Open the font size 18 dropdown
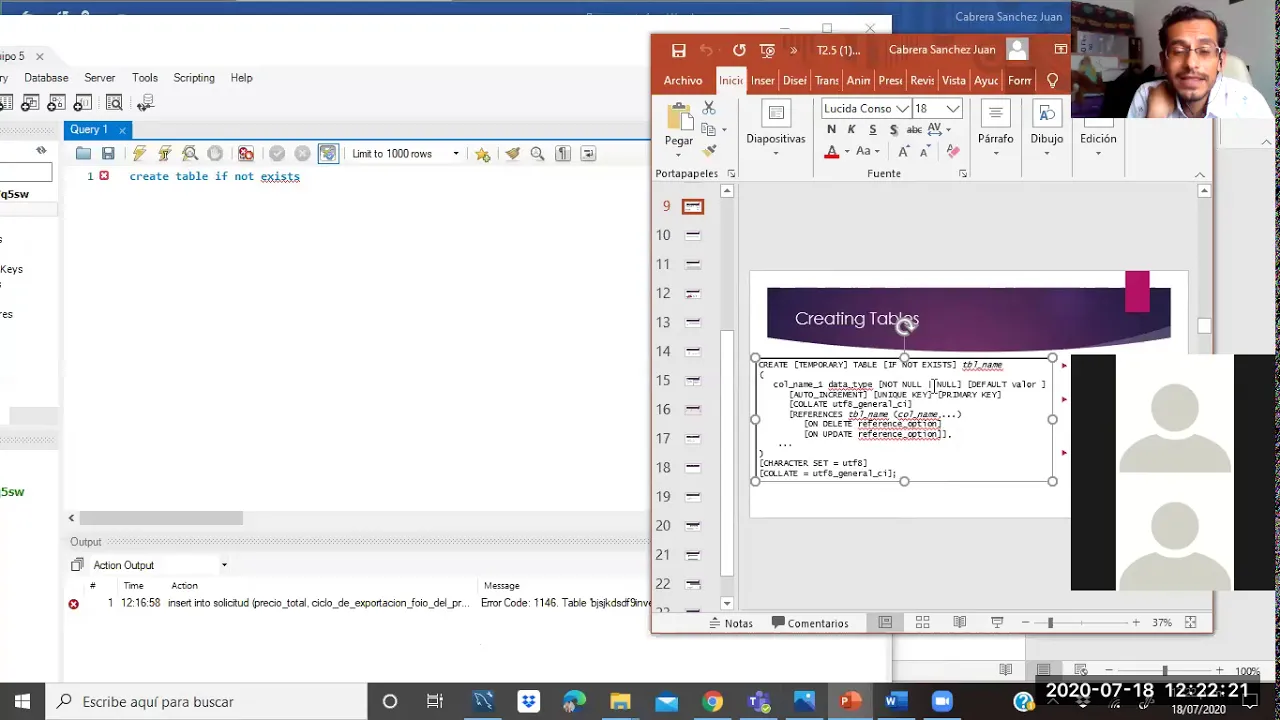 (953, 108)
